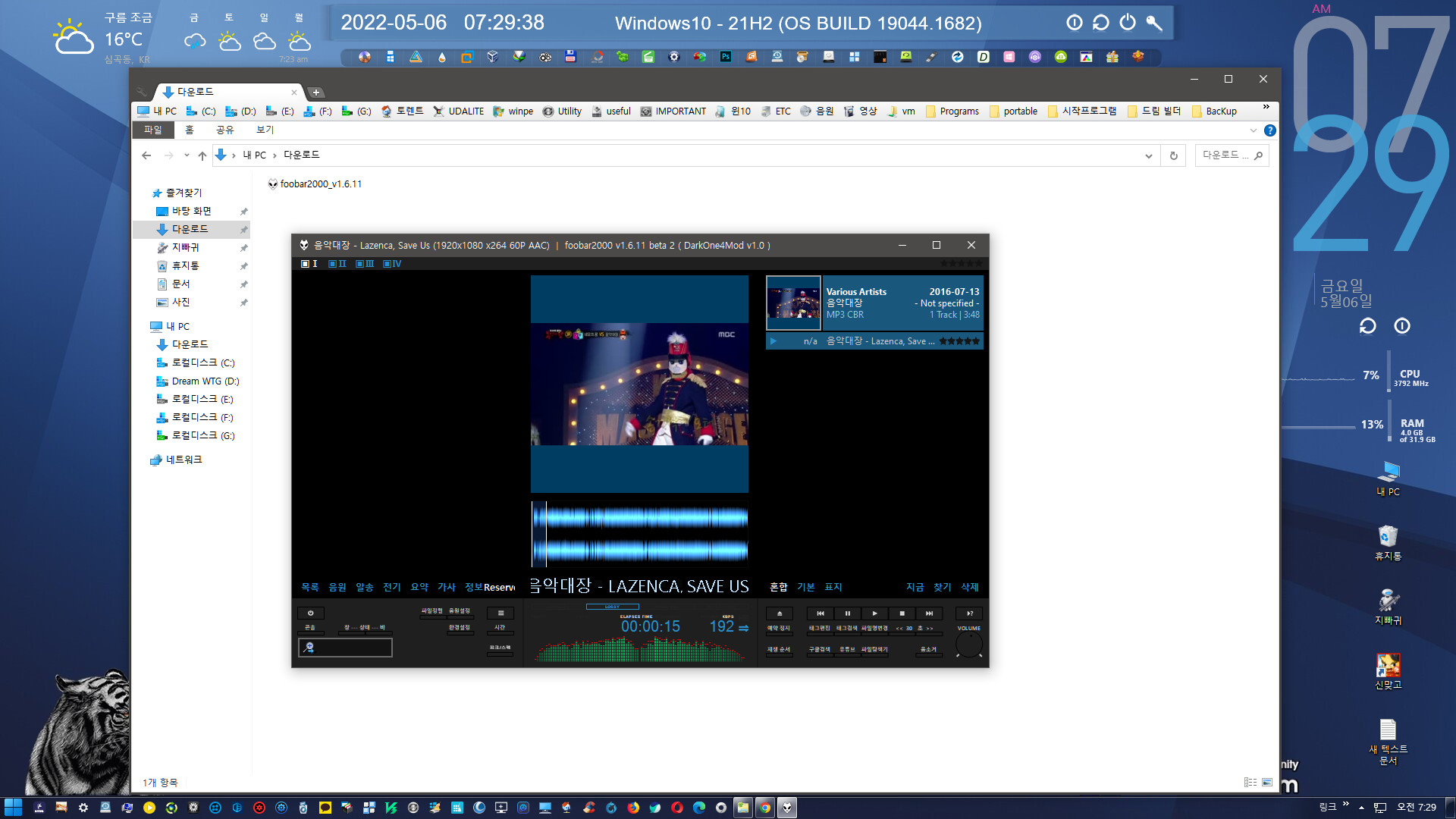Open the 보기 ribbon tab in Explorer
Viewport: 1456px width, 819px height.
pyautogui.click(x=265, y=130)
